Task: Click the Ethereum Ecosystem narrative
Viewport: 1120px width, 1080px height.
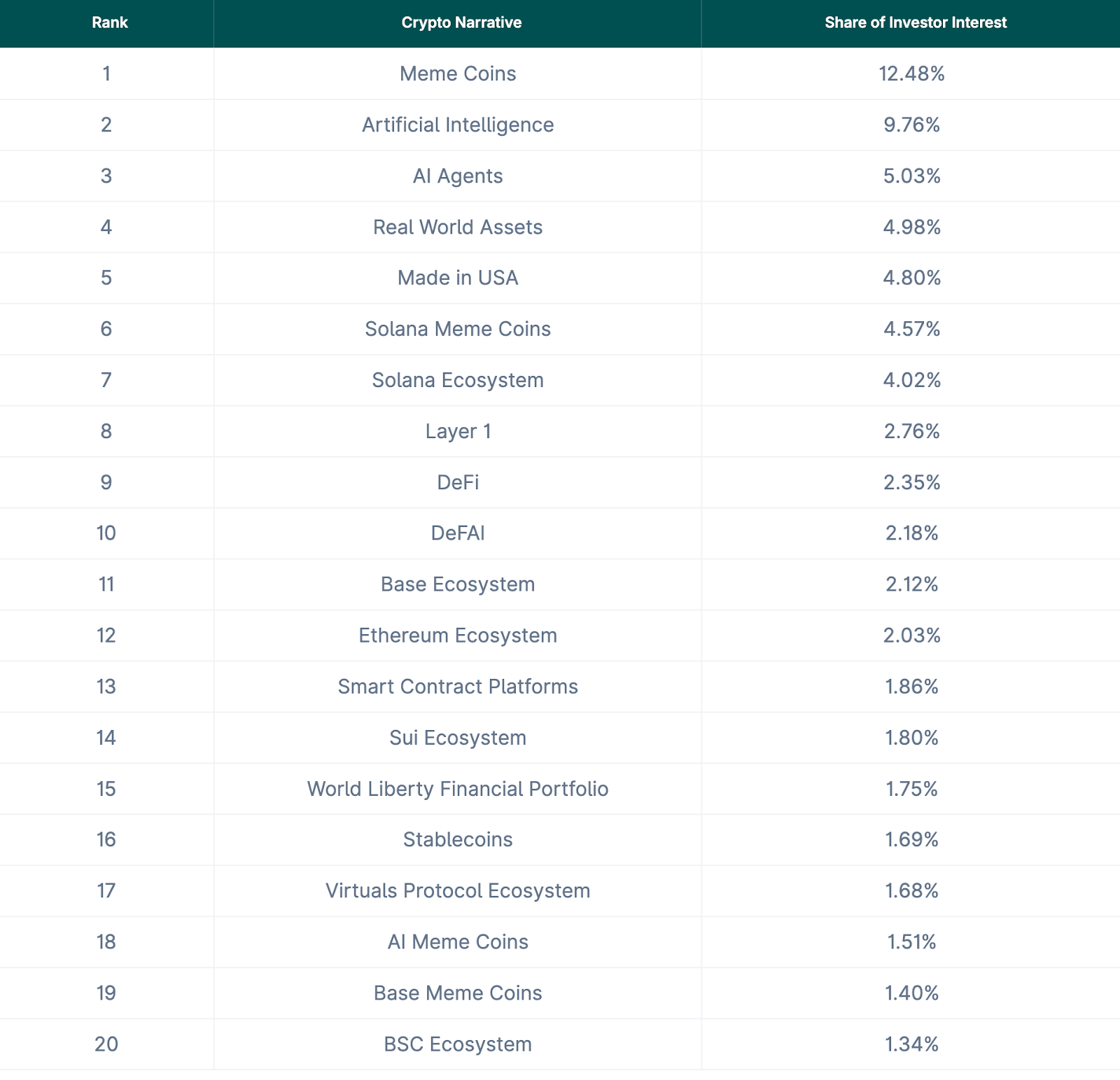Action: [458, 636]
